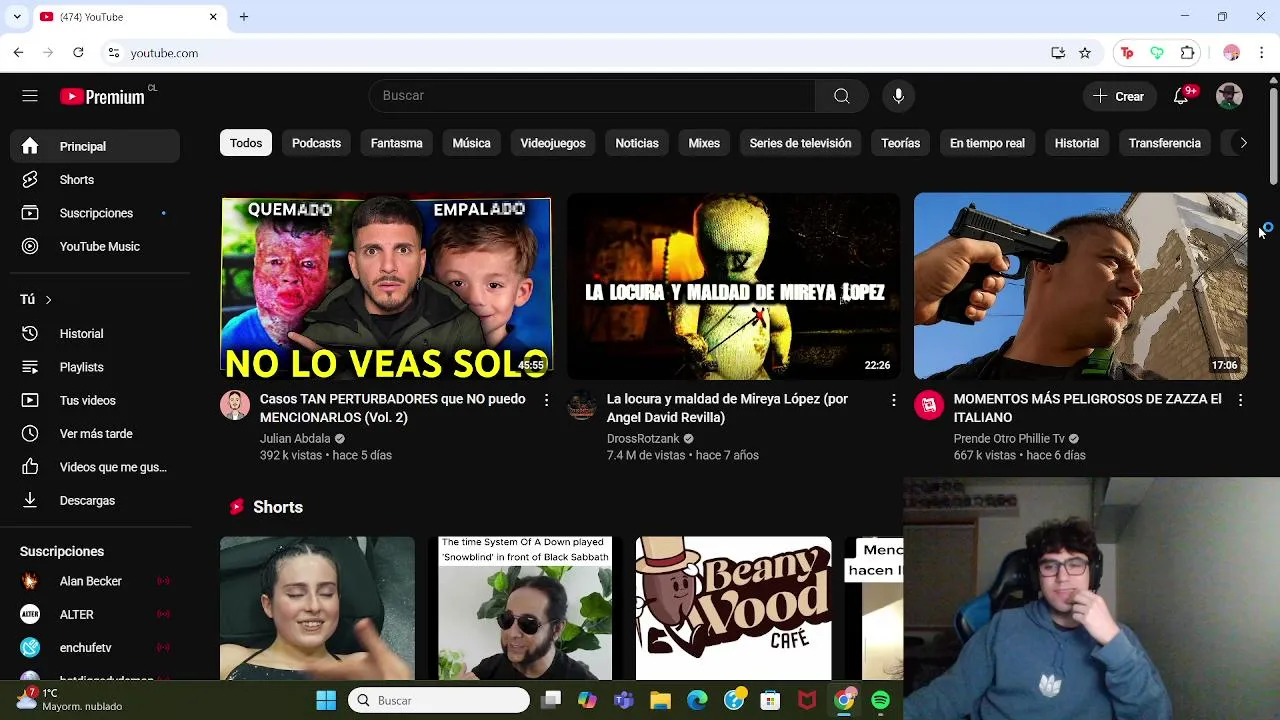
Task: Select the Podcasts filter chip
Action: pyautogui.click(x=316, y=143)
